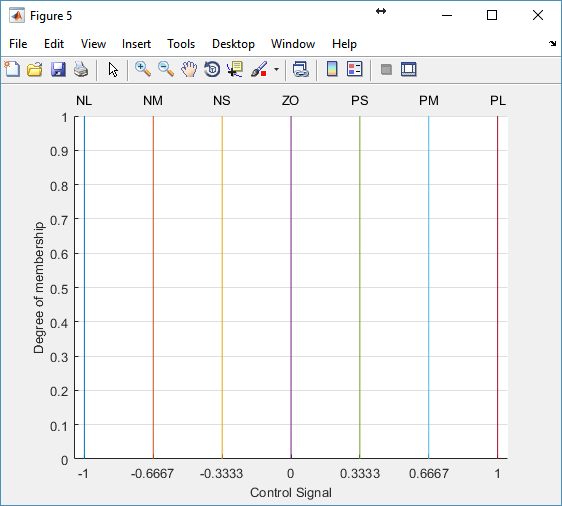562x506 pixels.
Task: Click the New Figure icon
Action: (x=12, y=69)
